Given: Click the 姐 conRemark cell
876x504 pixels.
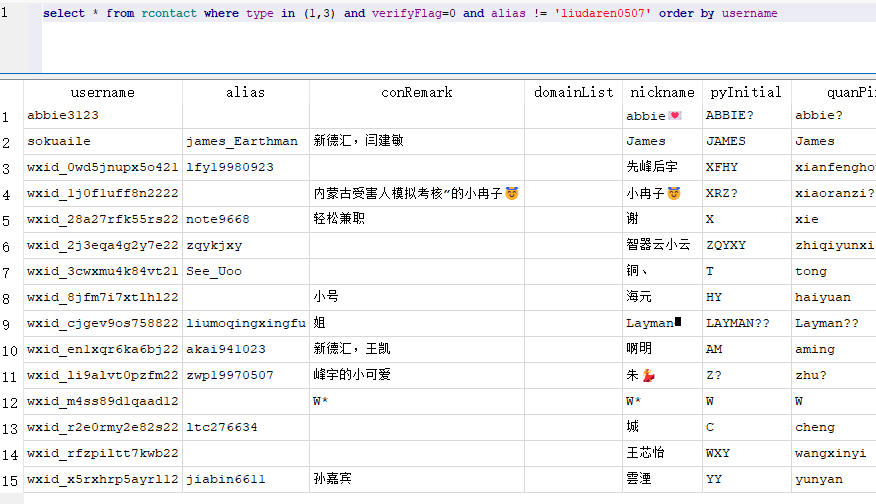Looking at the screenshot, I should point(417,323).
